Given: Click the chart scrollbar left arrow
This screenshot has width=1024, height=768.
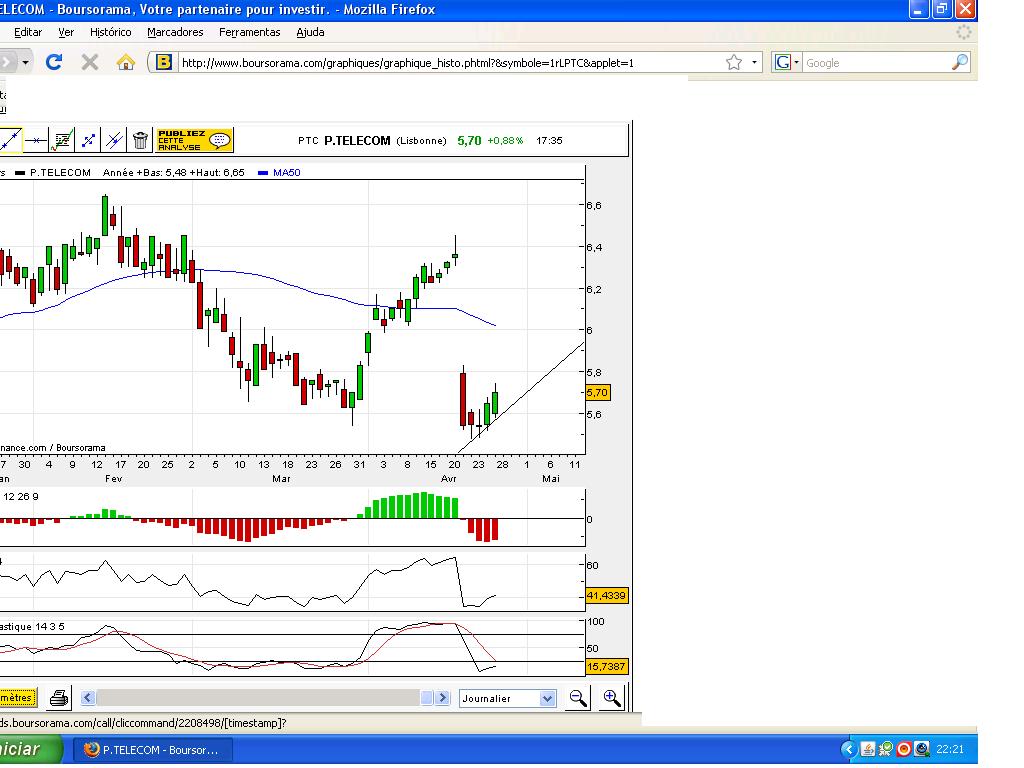Looking at the screenshot, I should click(88, 697).
